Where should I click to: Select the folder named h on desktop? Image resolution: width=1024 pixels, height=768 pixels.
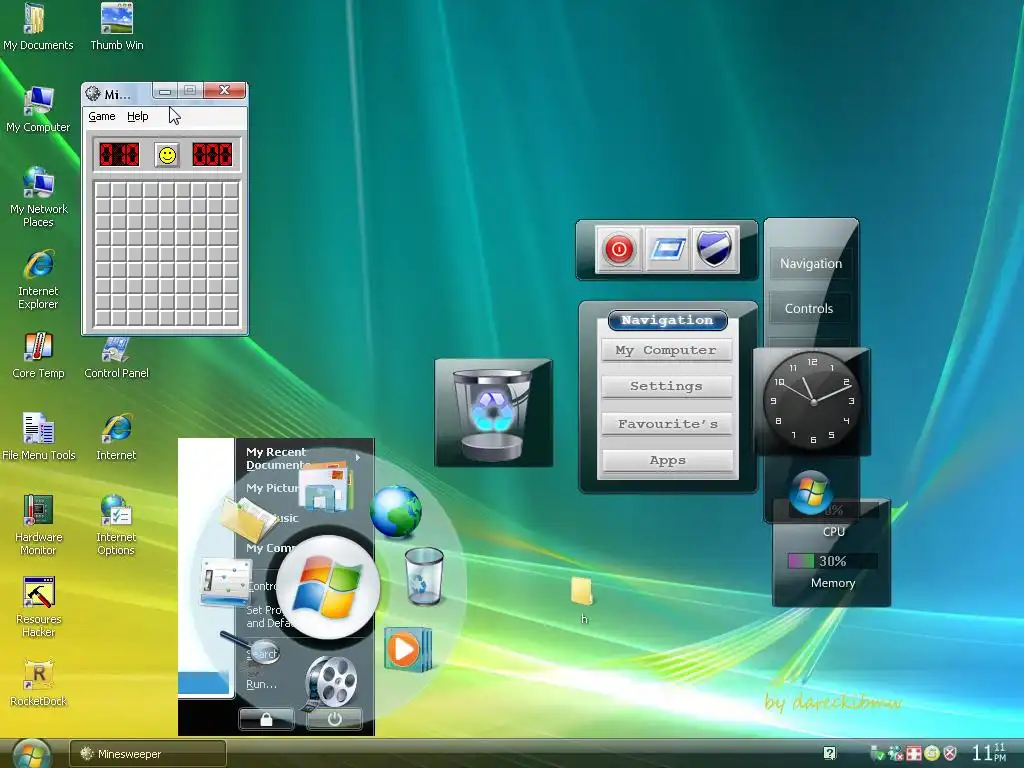582,600
